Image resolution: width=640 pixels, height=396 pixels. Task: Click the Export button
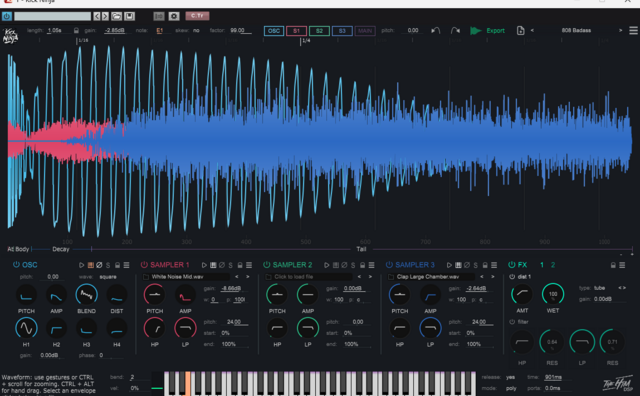point(487,31)
